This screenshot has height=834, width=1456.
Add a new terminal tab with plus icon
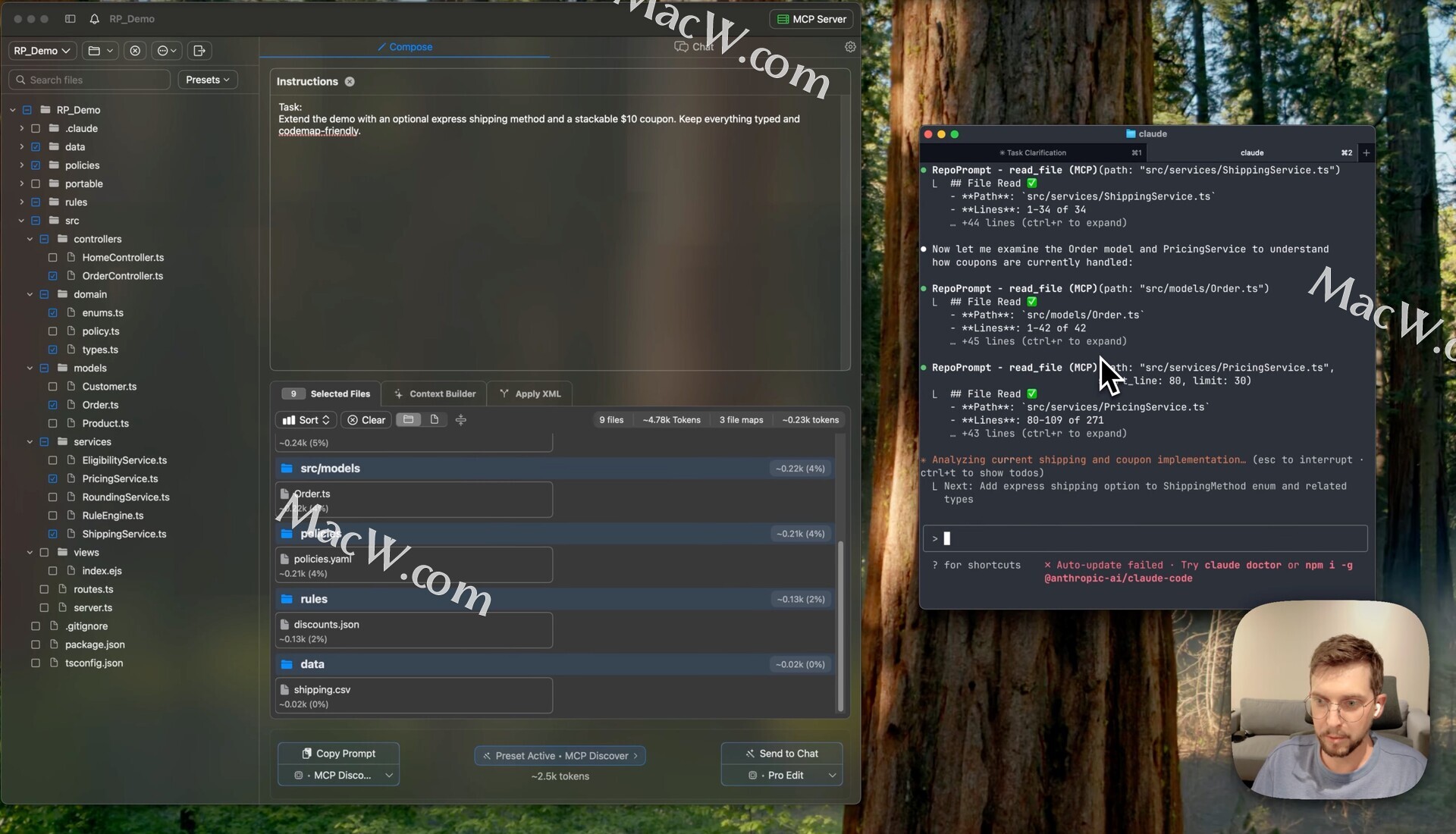(x=1366, y=152)
